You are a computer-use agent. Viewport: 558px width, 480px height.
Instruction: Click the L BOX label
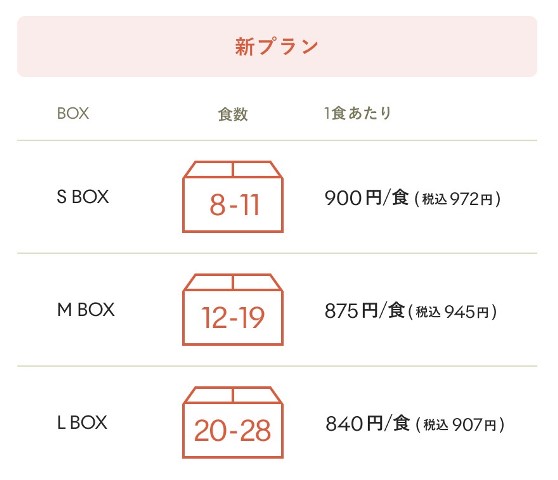click(82, 422)
